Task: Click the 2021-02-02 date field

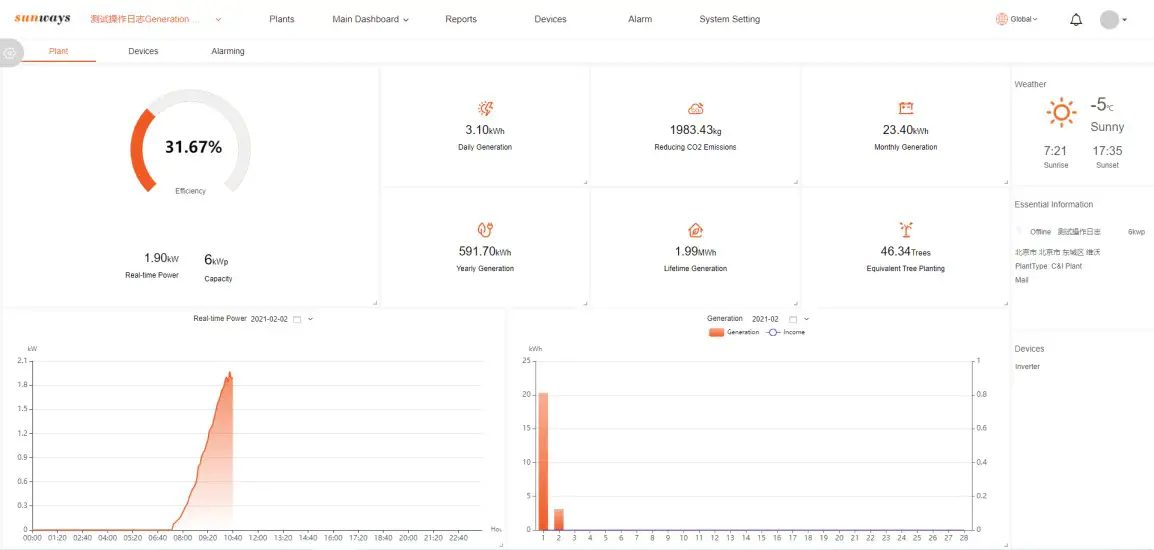Action: coord(269,320)
